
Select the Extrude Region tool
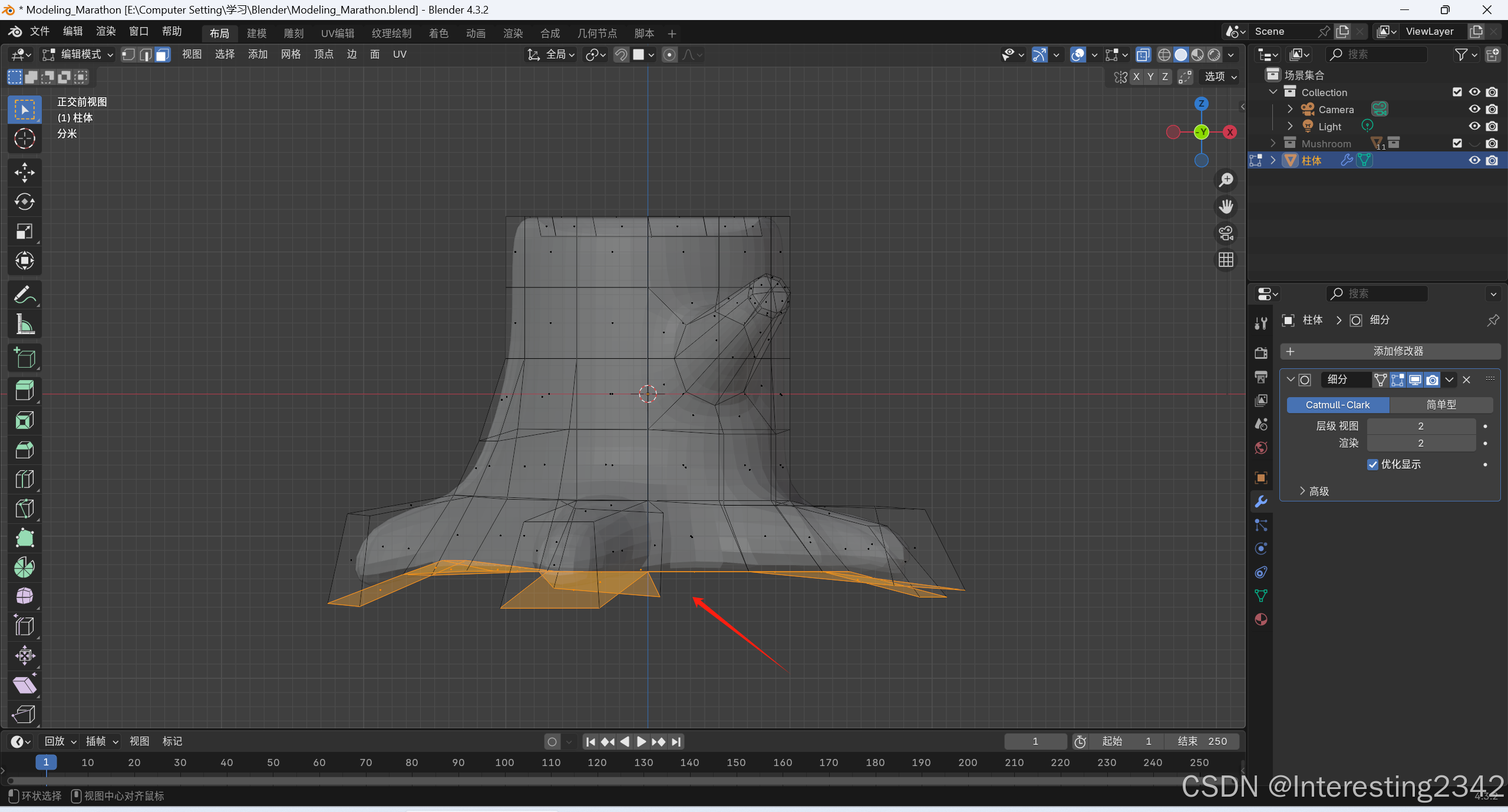coord(24,390)
